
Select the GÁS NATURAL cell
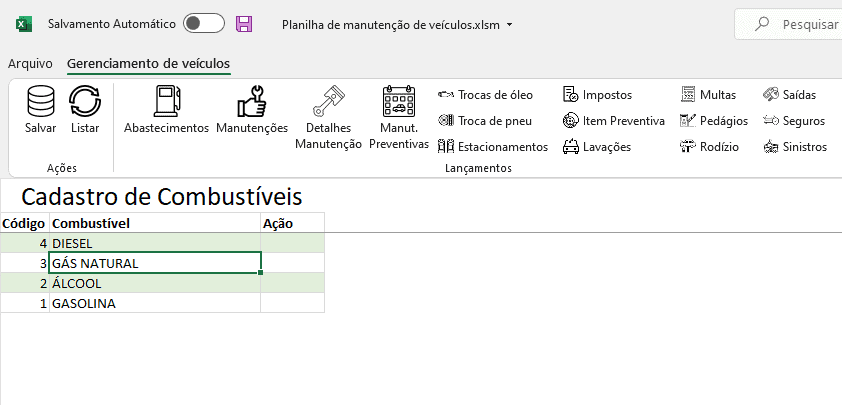click(155, 263)
